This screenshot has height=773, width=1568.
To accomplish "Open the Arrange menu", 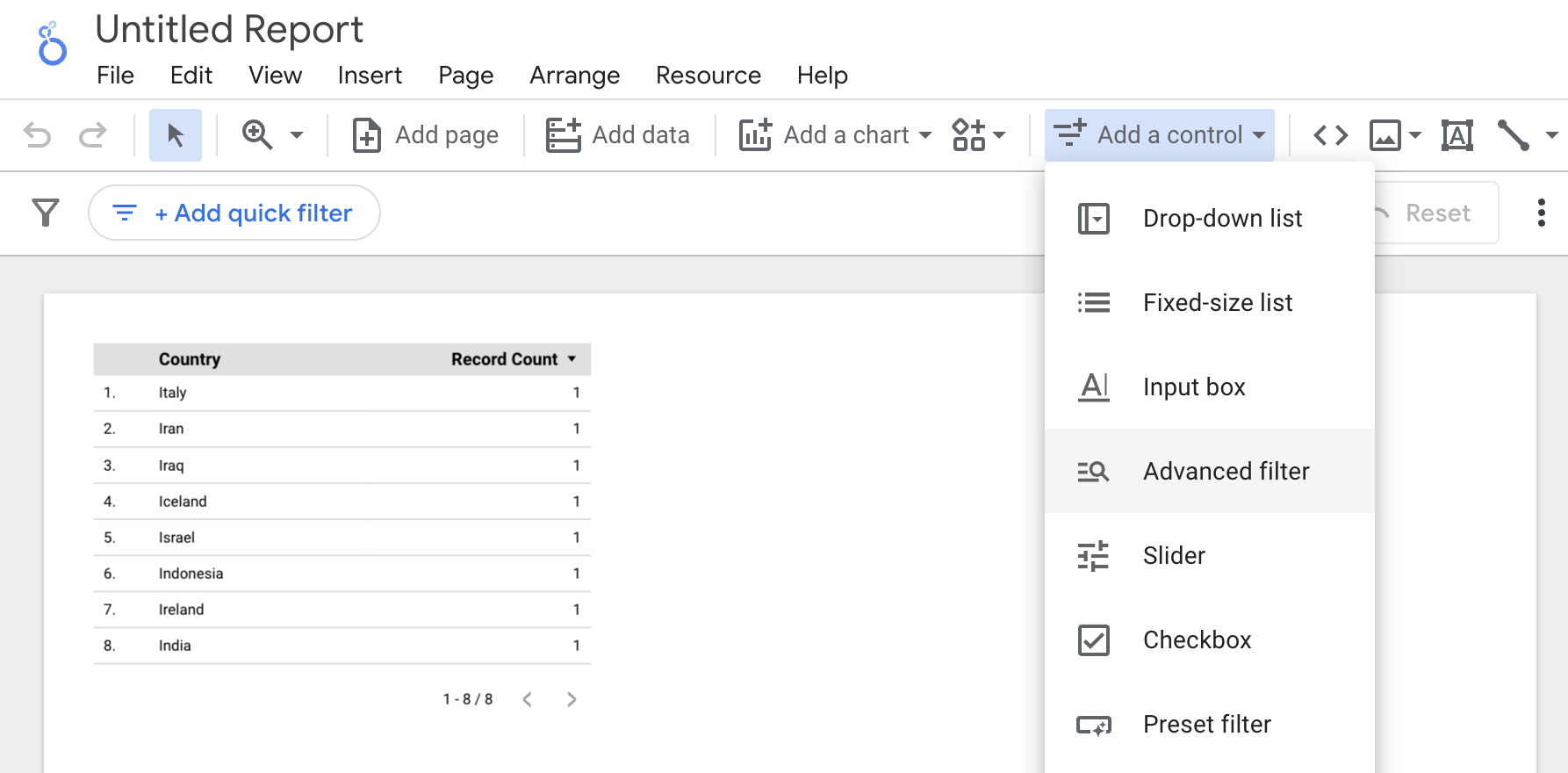I will tap(575, 76).
